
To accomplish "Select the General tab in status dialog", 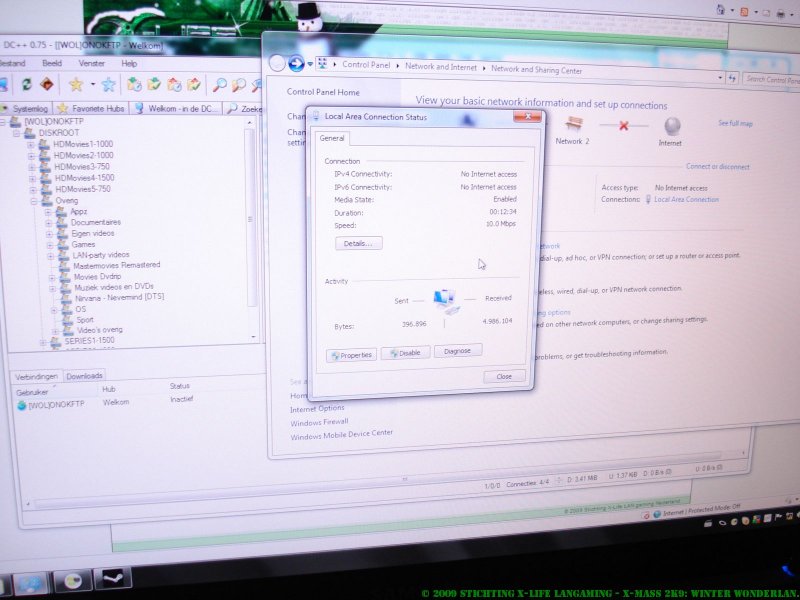I will pos(332,138).
